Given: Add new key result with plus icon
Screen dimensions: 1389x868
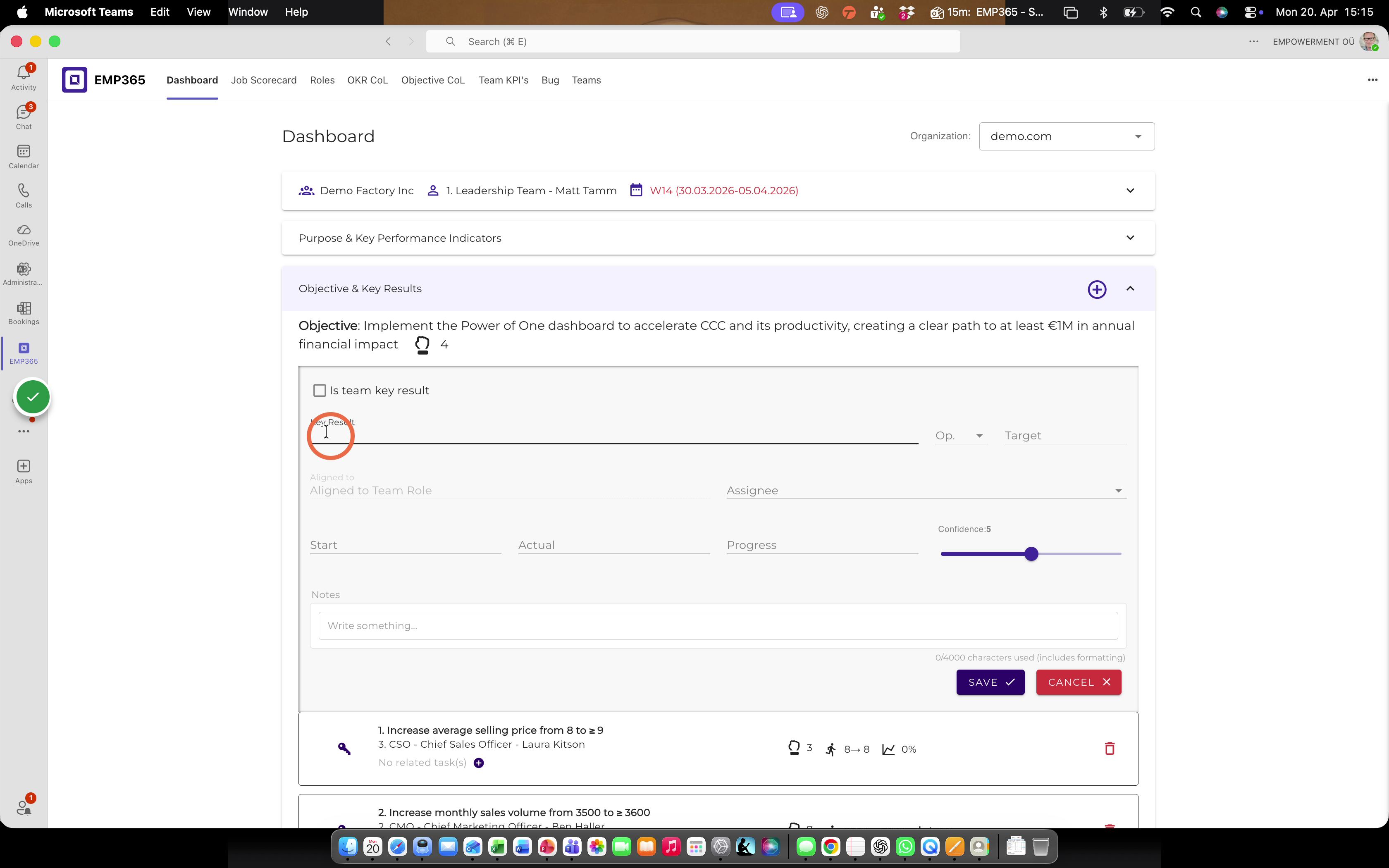Looking at the screenshot, I should click(1097, 289).
